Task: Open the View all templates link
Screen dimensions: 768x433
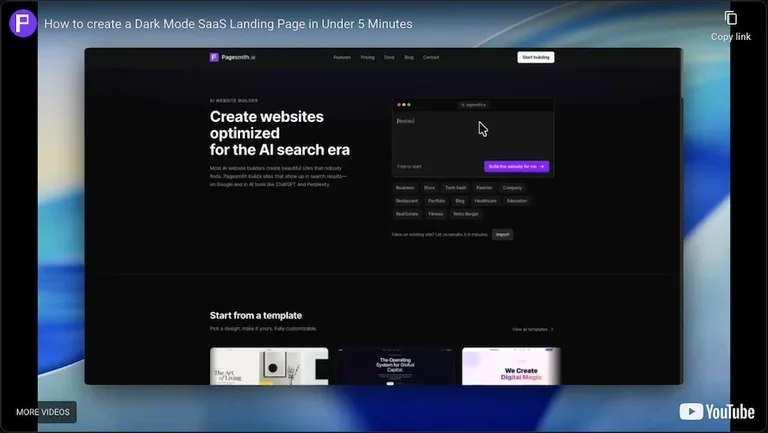Action: click(532, 329)
